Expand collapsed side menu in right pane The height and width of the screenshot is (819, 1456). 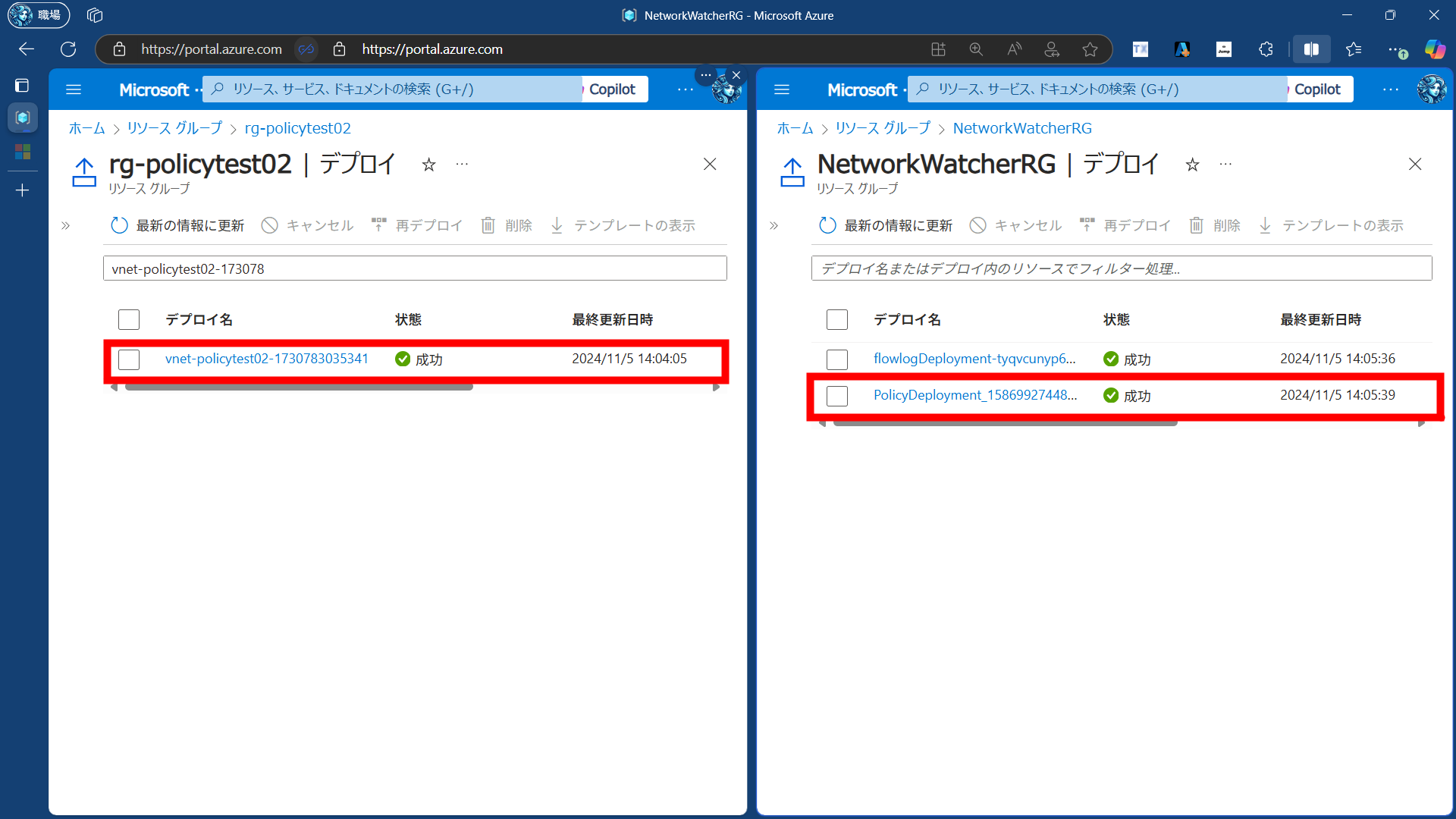pyautogui.click(x=774, y=225)
